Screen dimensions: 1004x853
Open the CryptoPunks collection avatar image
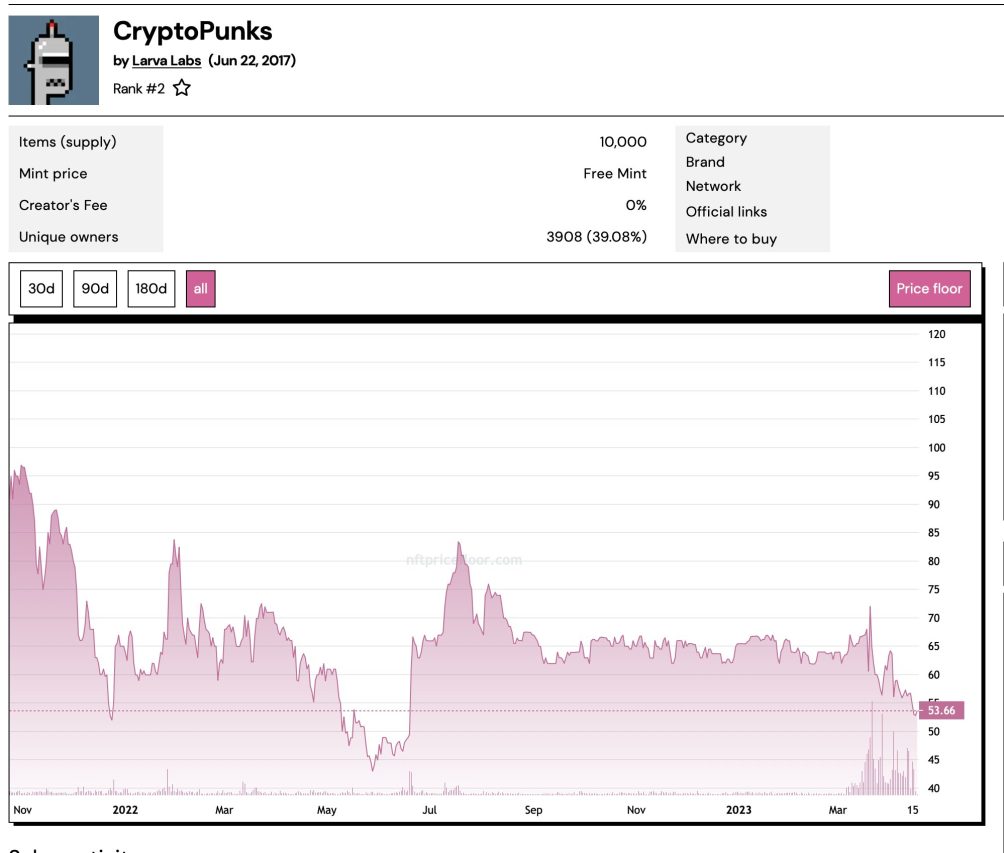(54, 60)
